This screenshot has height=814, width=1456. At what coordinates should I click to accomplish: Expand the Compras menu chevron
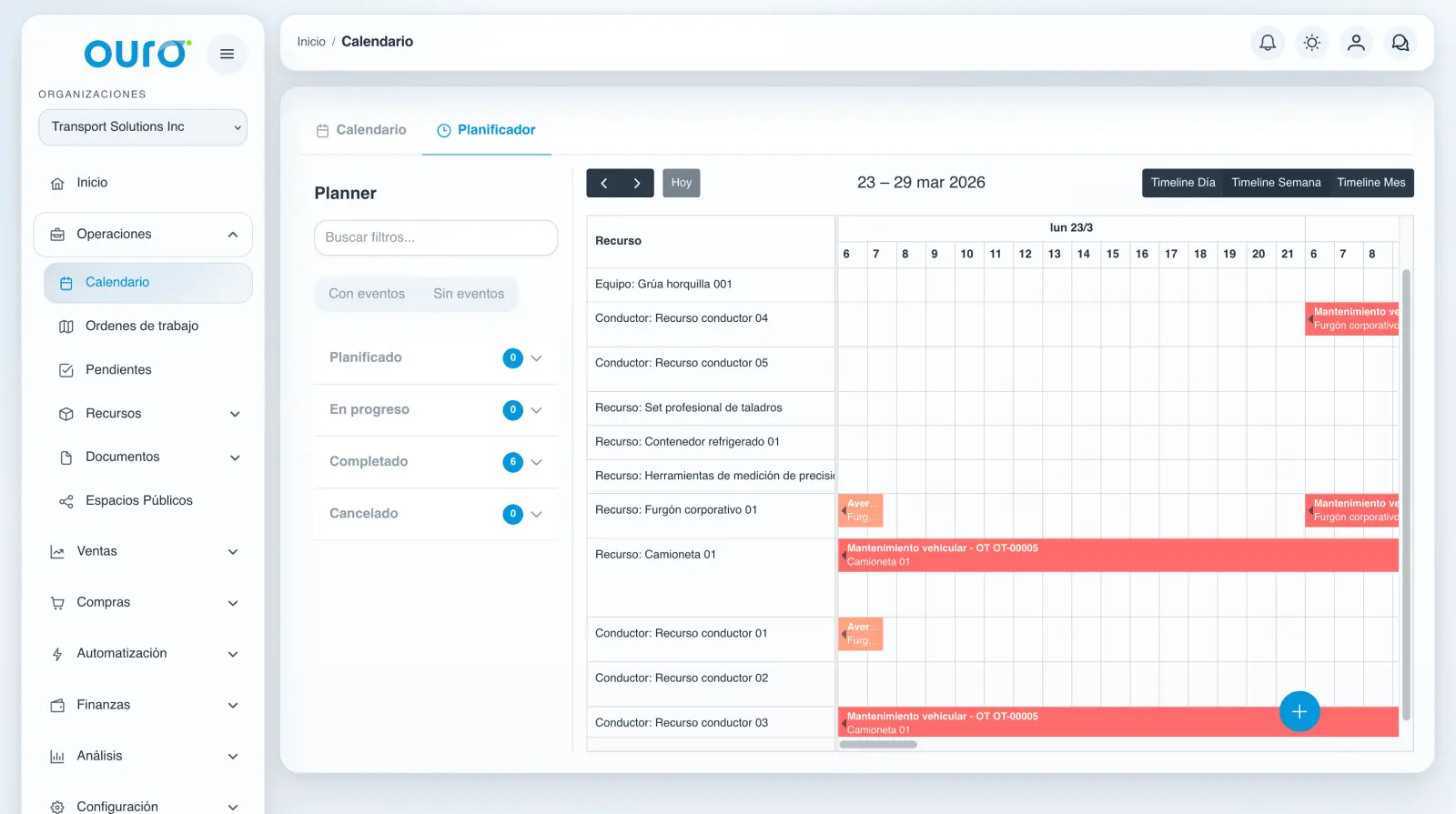pyautogui.click(x=233, y=603)
